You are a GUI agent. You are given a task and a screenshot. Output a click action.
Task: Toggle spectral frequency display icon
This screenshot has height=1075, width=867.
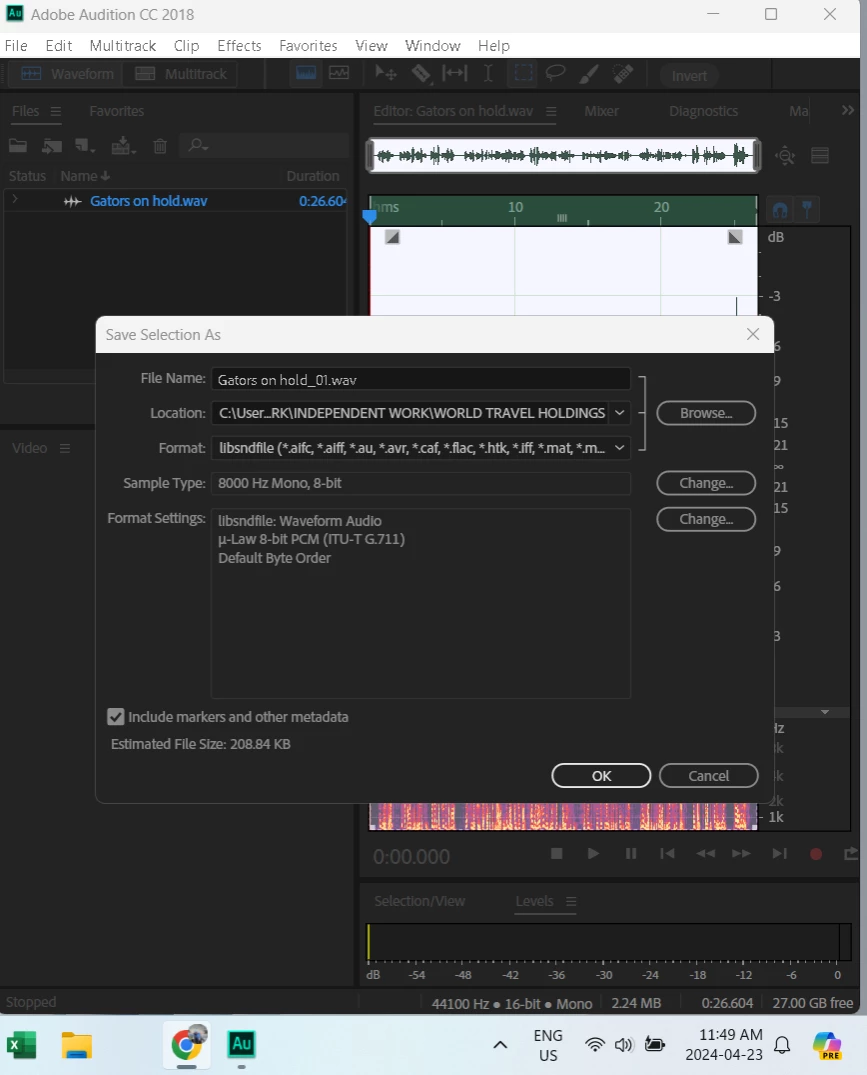point(306,73)
